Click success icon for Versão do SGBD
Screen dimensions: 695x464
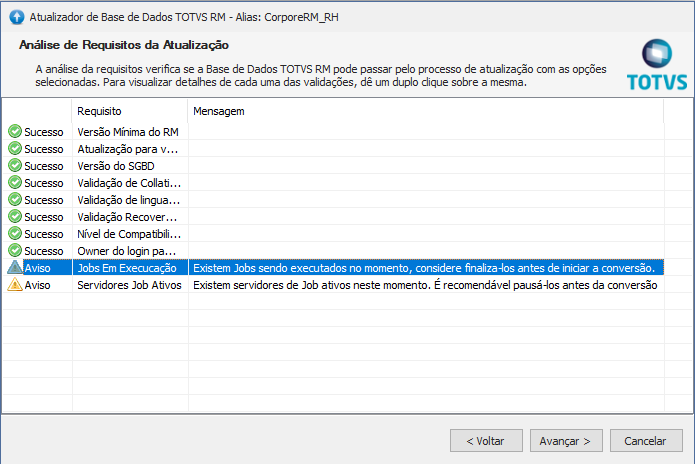click(x=15, y=165)
